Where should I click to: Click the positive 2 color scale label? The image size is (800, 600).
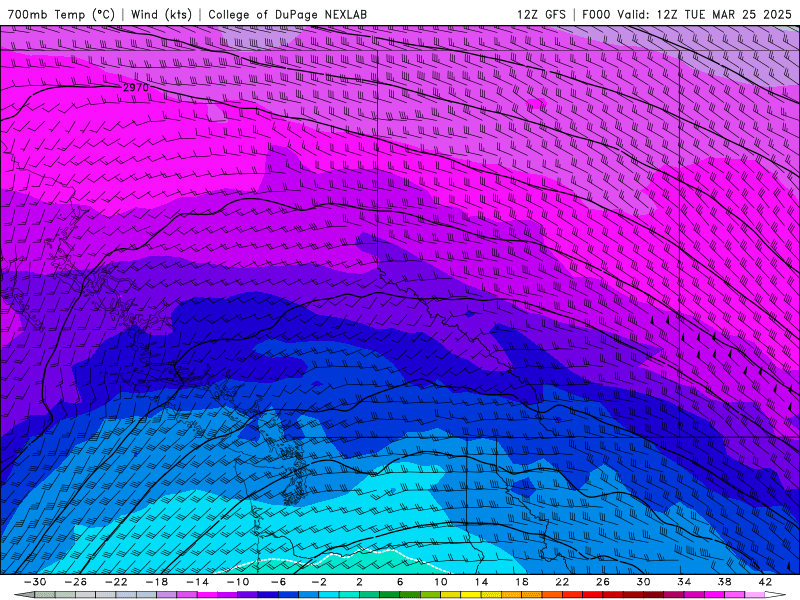(x=359, y=582)
